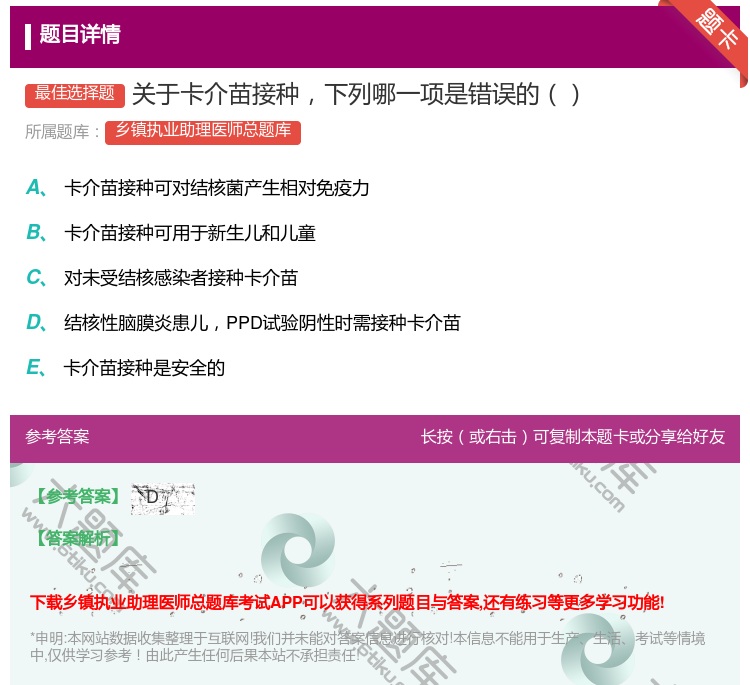Click the 最佳选择题 red badge
Screen dimensions: 750x685
coord(75,94)
